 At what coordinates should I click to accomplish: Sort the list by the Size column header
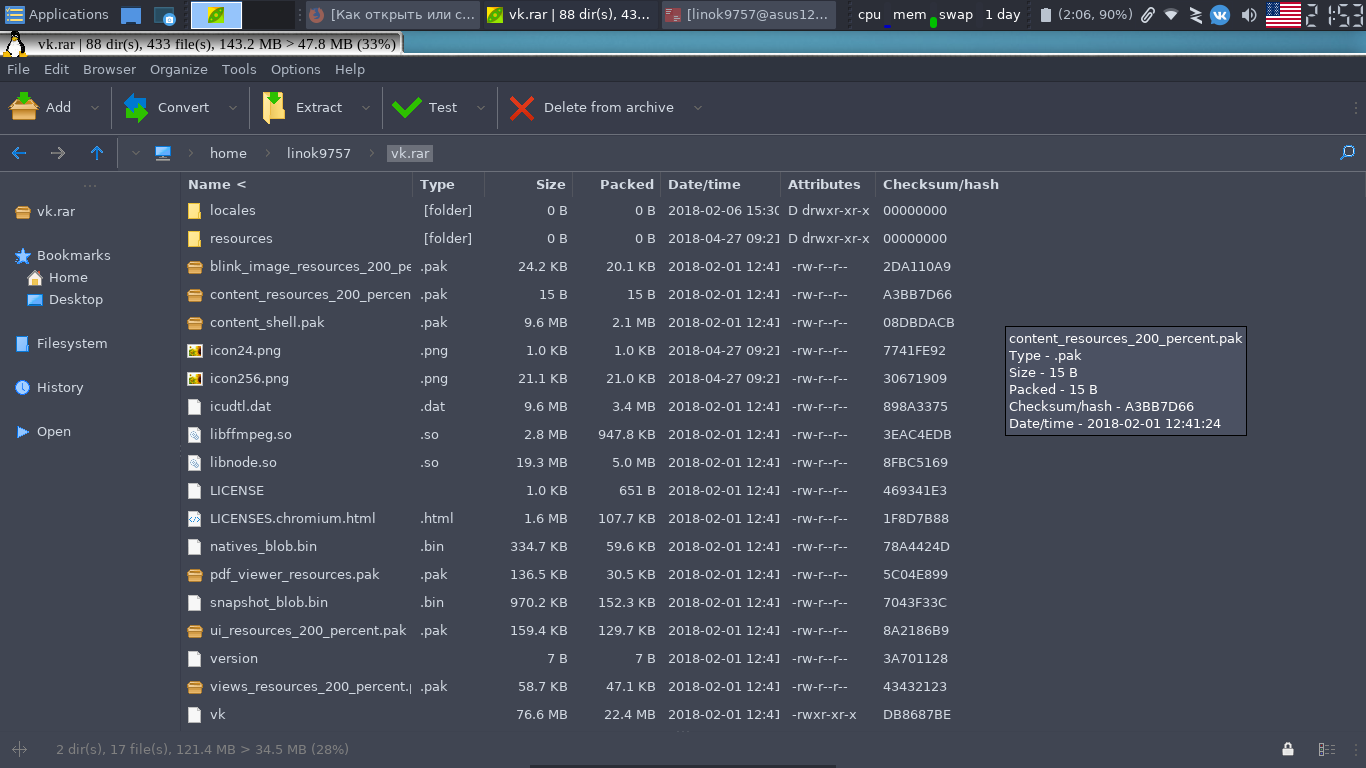click(x=550, y=184)
